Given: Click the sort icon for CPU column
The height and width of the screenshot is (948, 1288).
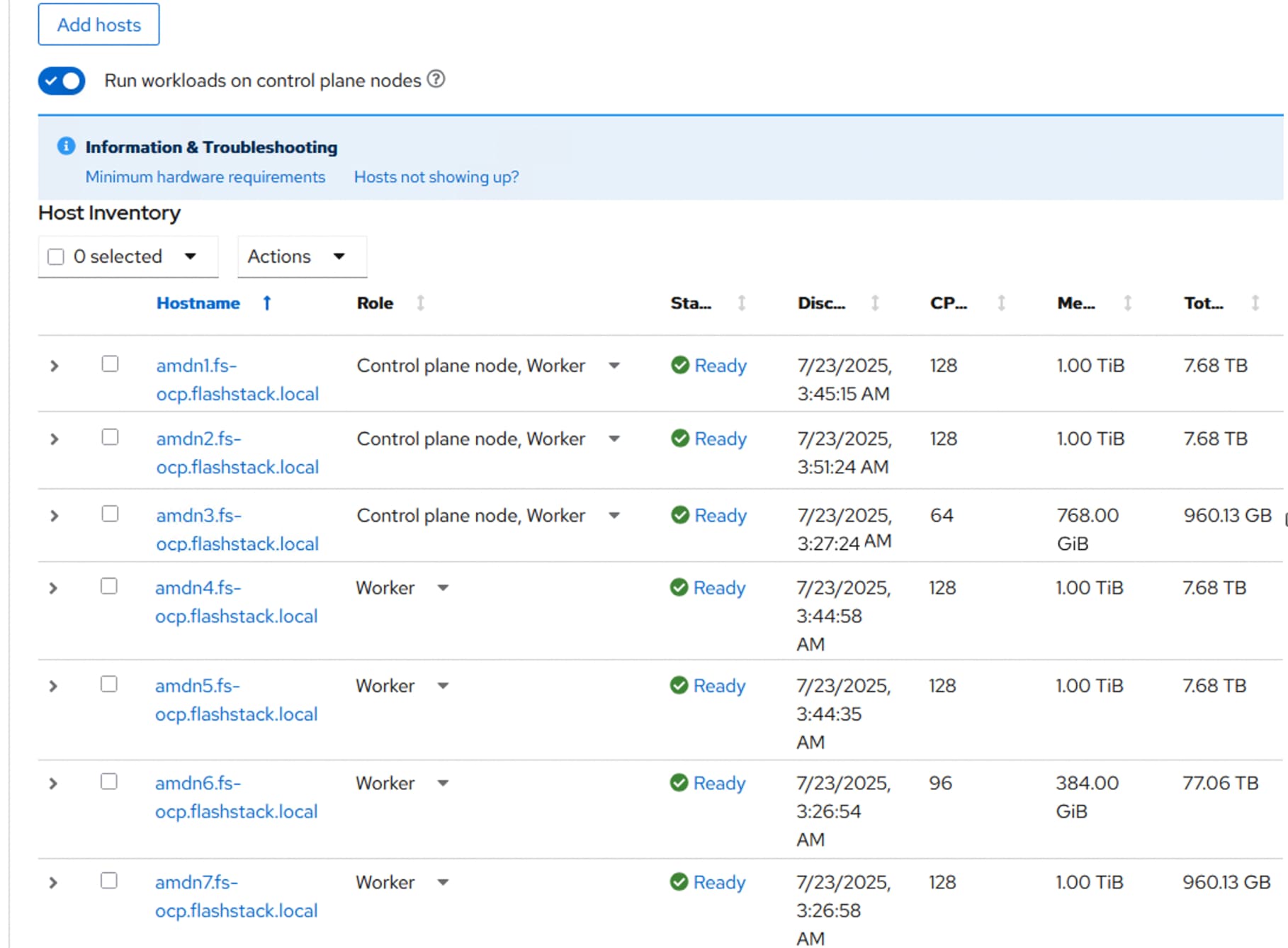Looking at the screenshot, I should tap(1001, 303).
